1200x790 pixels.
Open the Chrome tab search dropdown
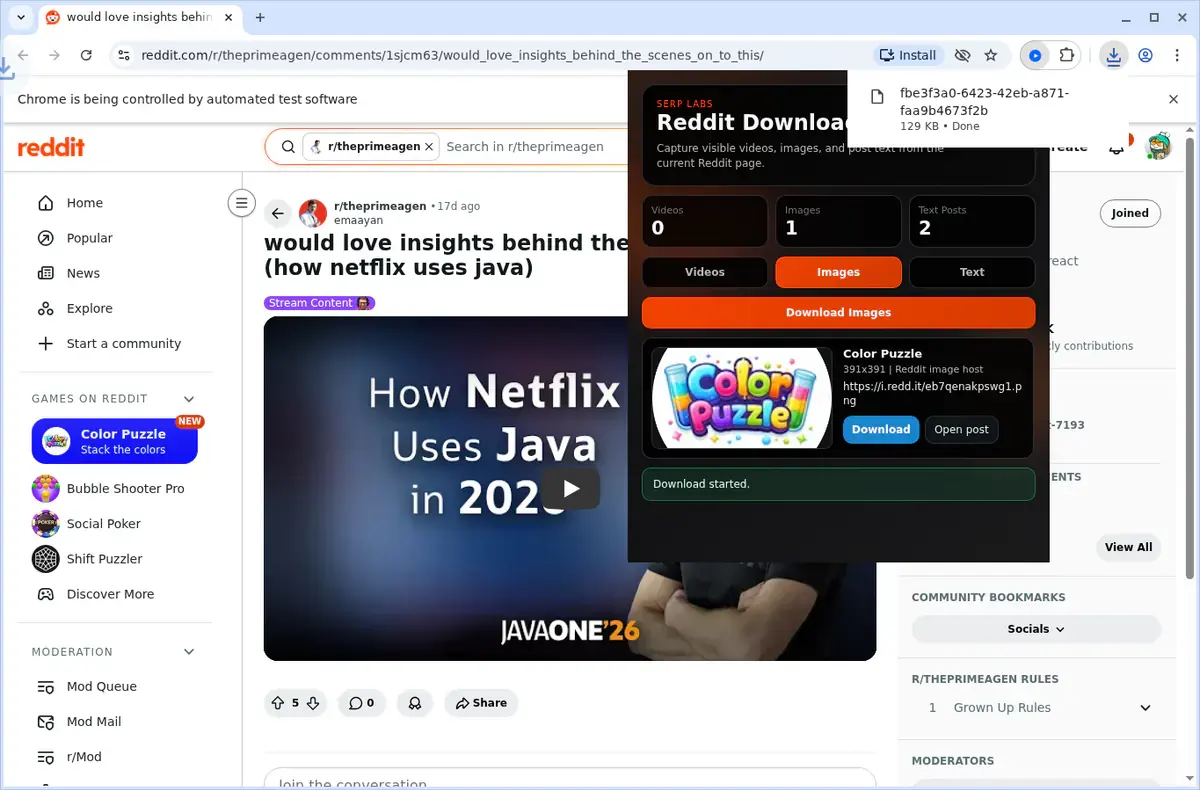pyautogui.click(x=20, y=17)
